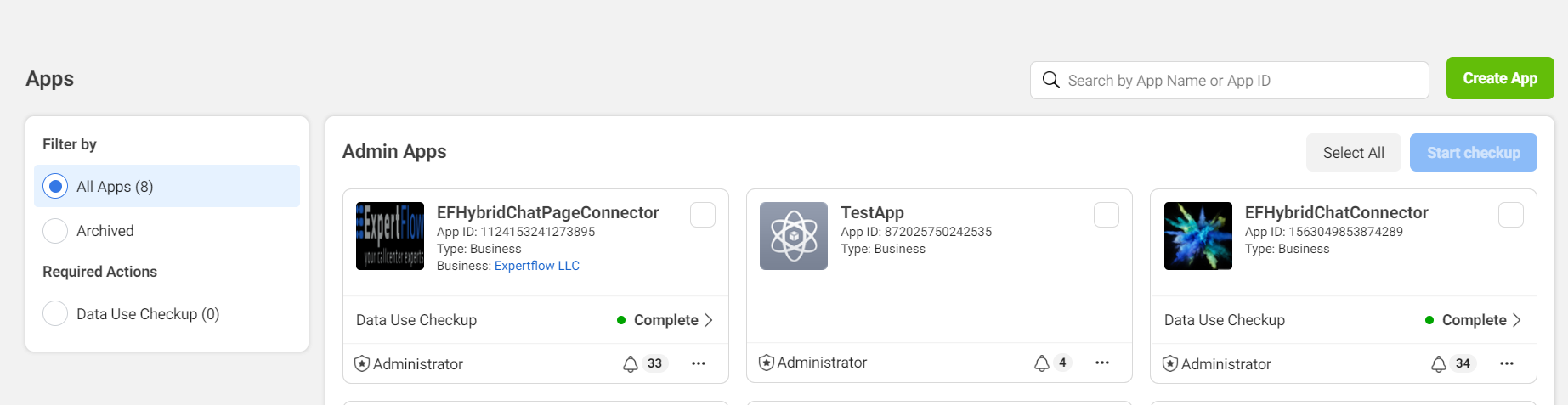Screen dimensions: 1568x405
Task: Choose Data Use Checkup filter
Action: (x=55, y=313)
